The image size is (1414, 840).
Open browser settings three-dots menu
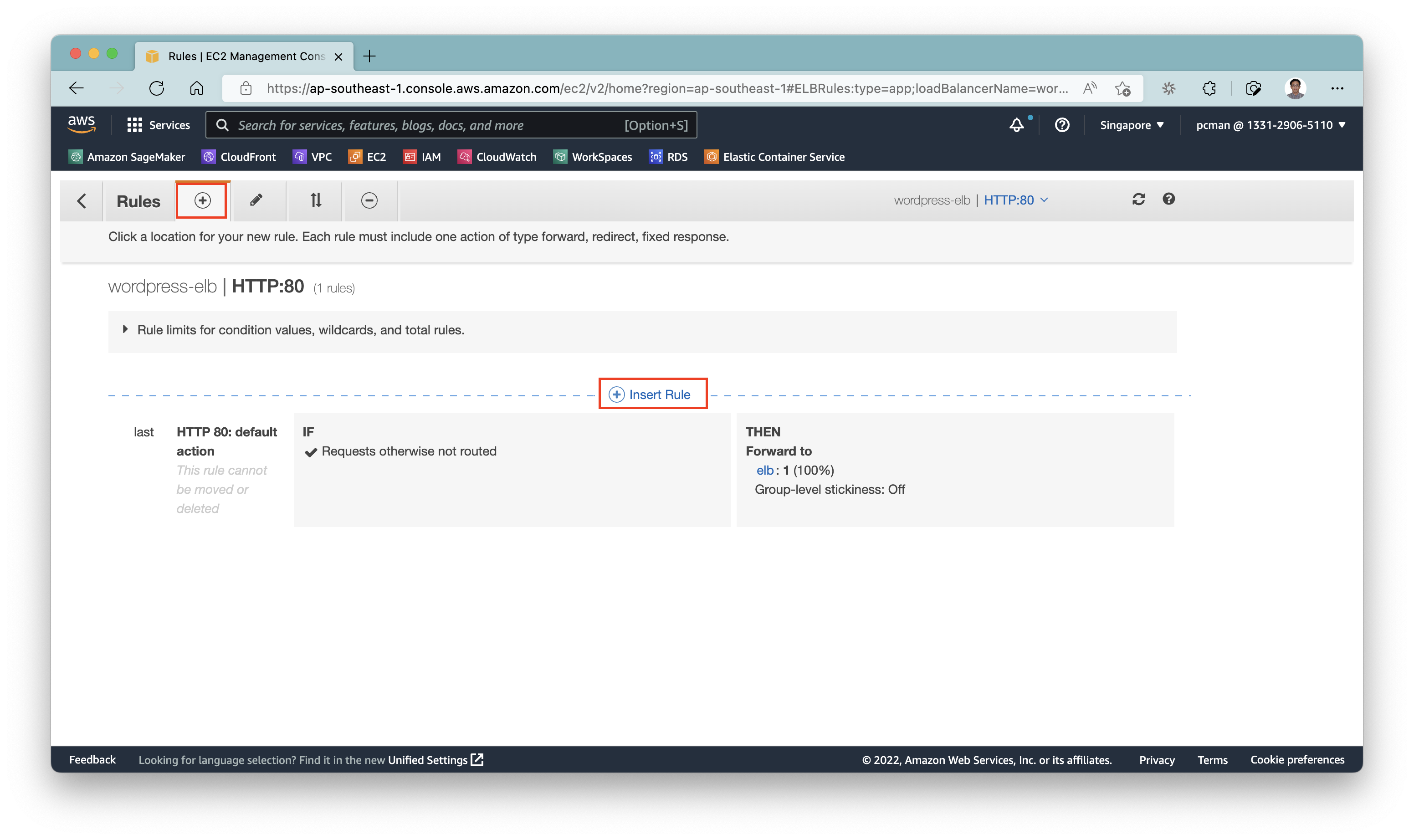(x=1337, y=88)
